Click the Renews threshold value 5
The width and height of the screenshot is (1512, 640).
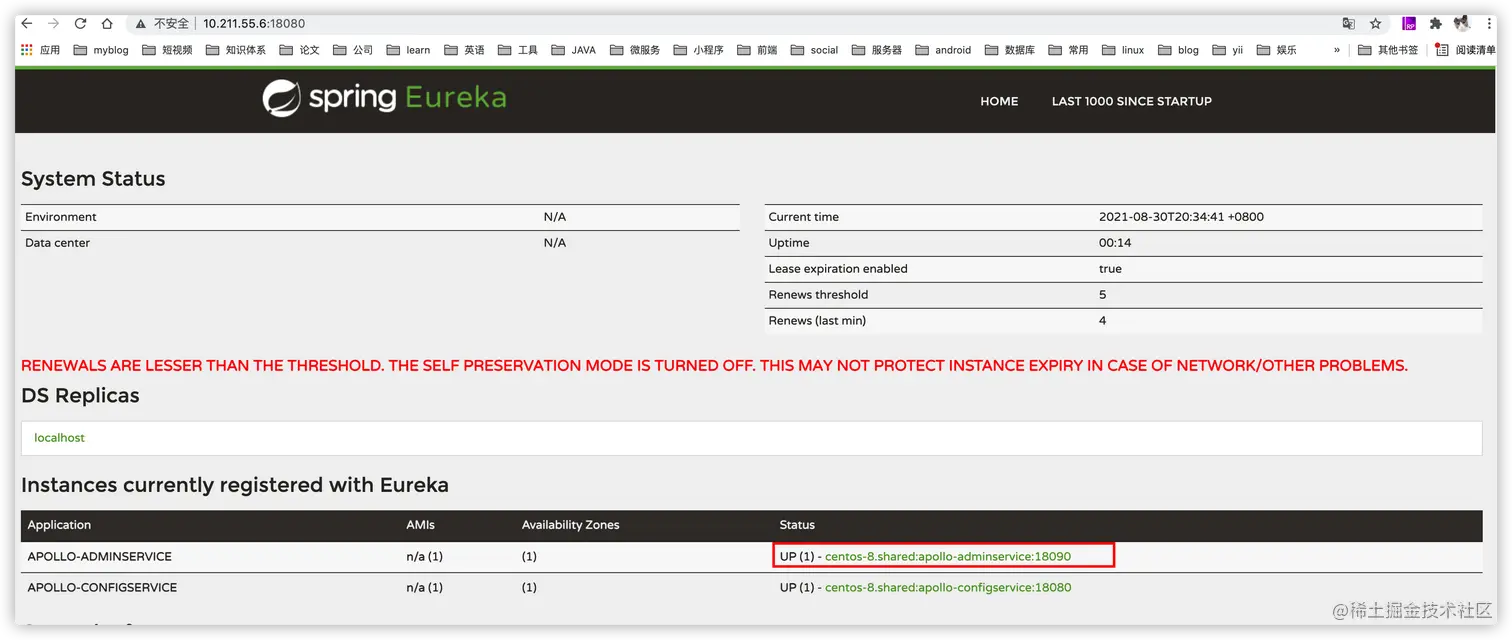click(1102, 295)
